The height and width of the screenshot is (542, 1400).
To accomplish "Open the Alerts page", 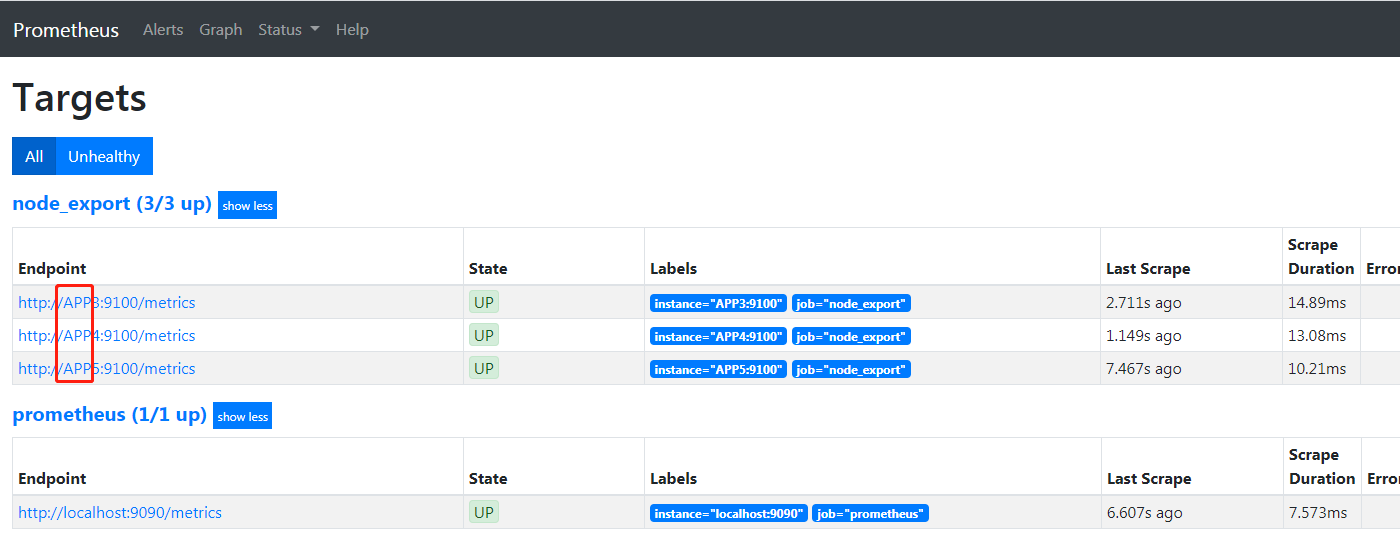I will click(163, 30).
